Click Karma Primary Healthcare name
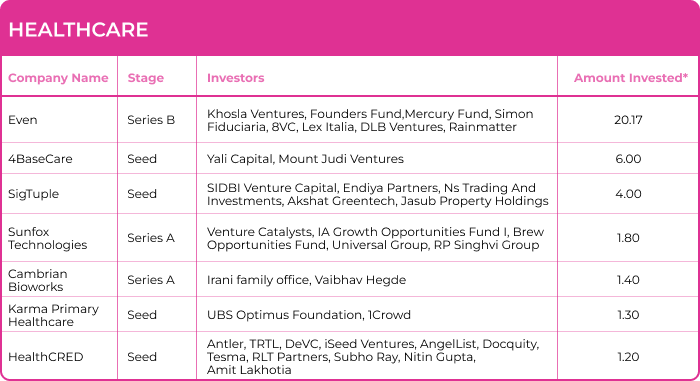700x381 pixels. point(53,315)
